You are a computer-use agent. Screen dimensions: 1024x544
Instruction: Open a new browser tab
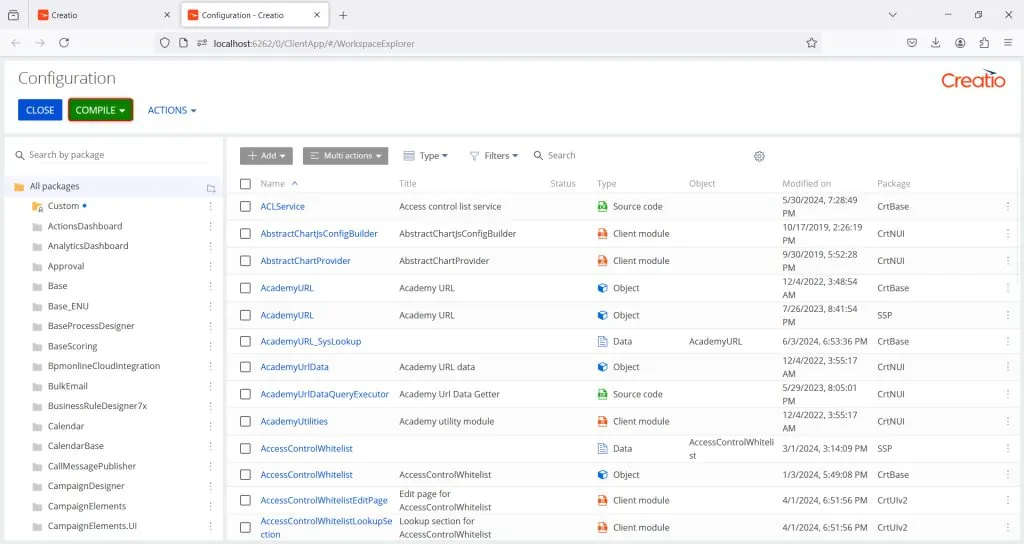[343, 15]
